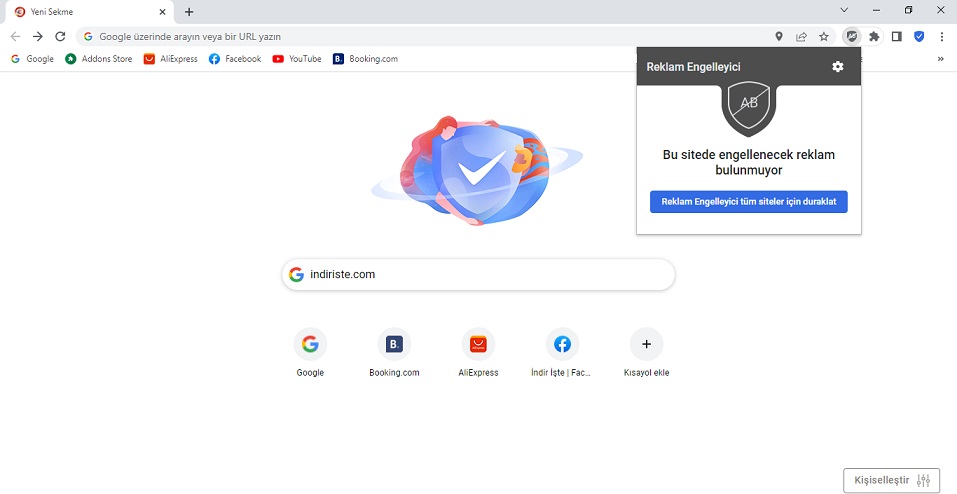Screen dimensions: 957x494
Task: Close the Yeni Sekme tab
Action: coord(162,12)
